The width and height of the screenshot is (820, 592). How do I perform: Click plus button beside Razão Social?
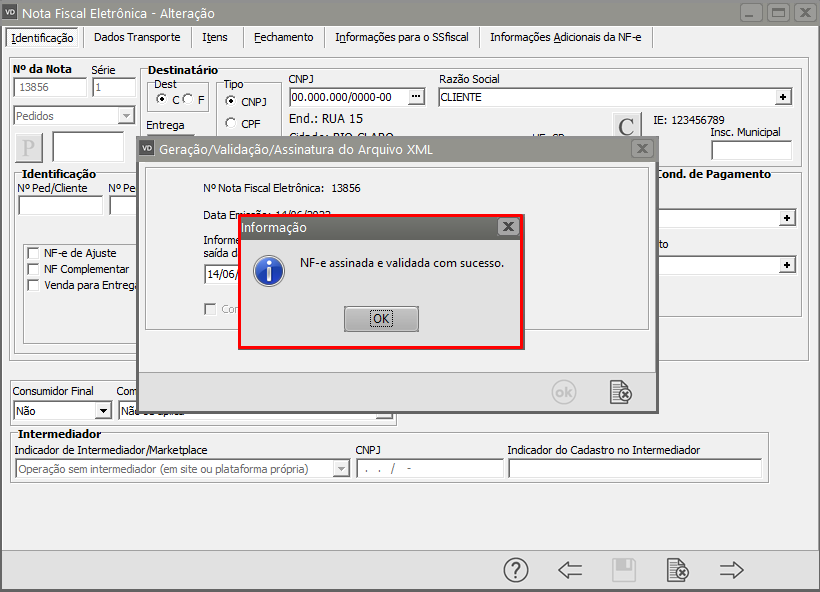tap(783, 97)
